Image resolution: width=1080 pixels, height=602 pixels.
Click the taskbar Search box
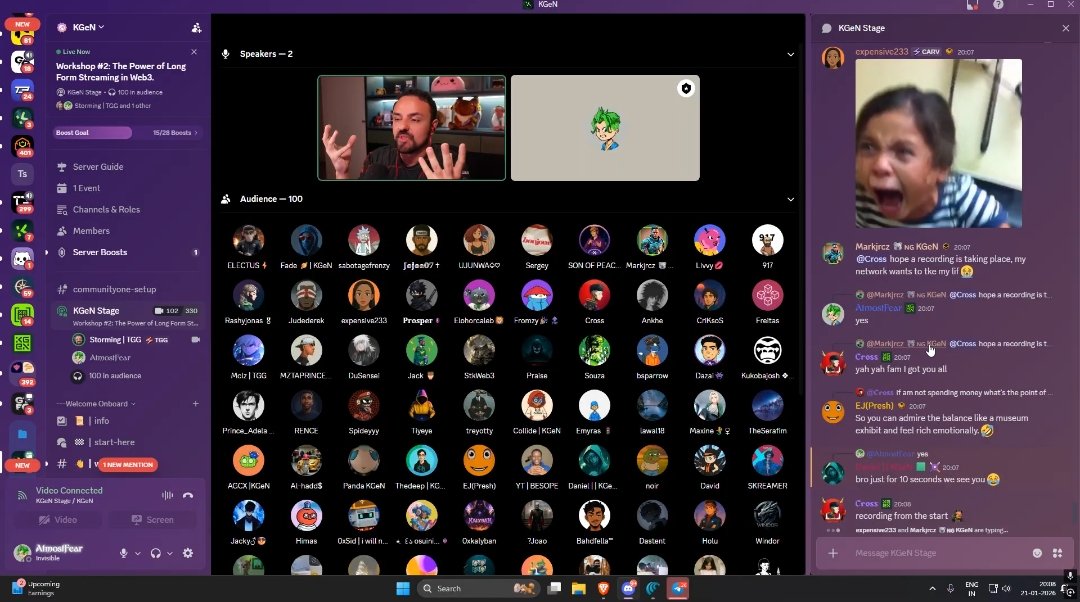tap(478, 588)
